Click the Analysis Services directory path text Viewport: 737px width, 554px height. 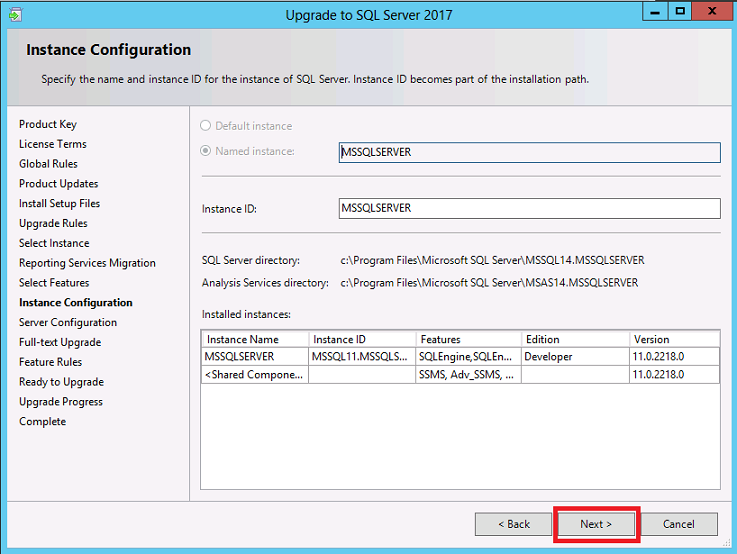489,282
